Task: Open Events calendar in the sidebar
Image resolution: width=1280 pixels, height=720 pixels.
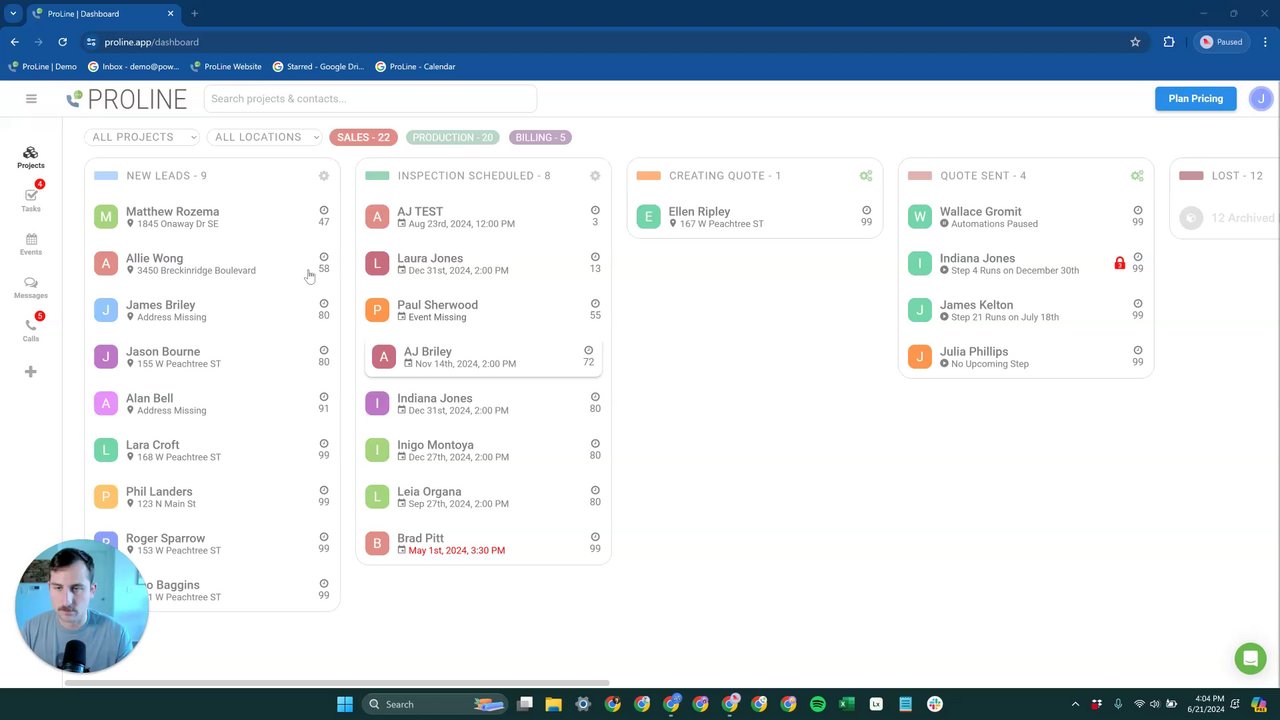Action: (x=31, y=244)
